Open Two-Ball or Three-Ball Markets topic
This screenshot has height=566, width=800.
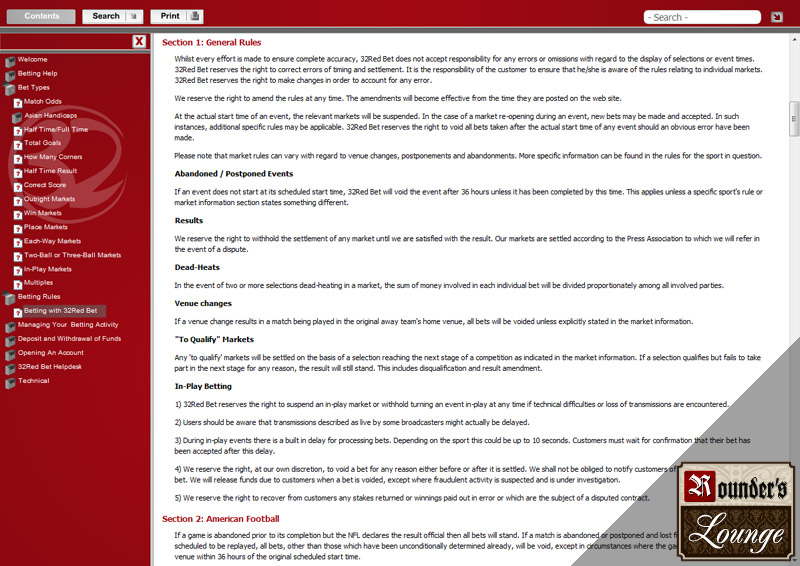tap(72, 255)
